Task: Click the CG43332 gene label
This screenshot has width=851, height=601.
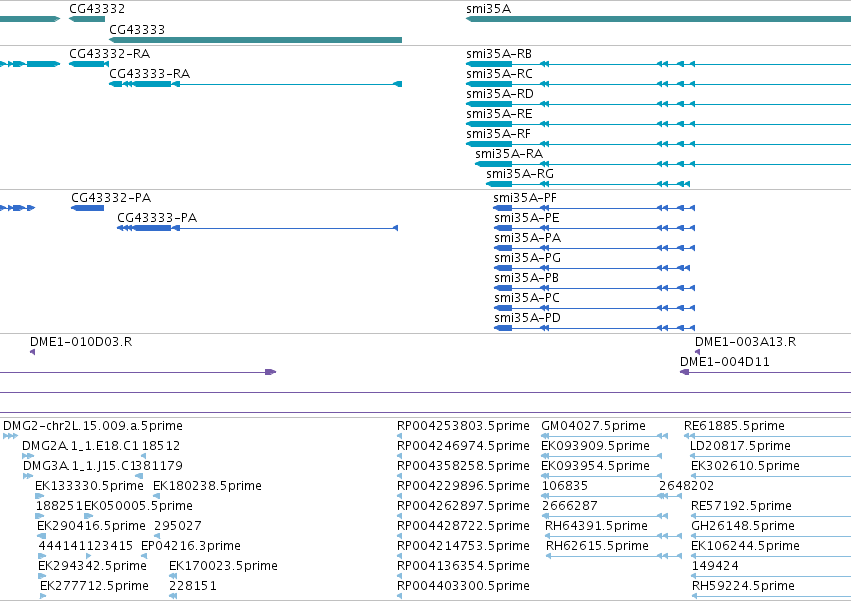Action: (97, 9)
